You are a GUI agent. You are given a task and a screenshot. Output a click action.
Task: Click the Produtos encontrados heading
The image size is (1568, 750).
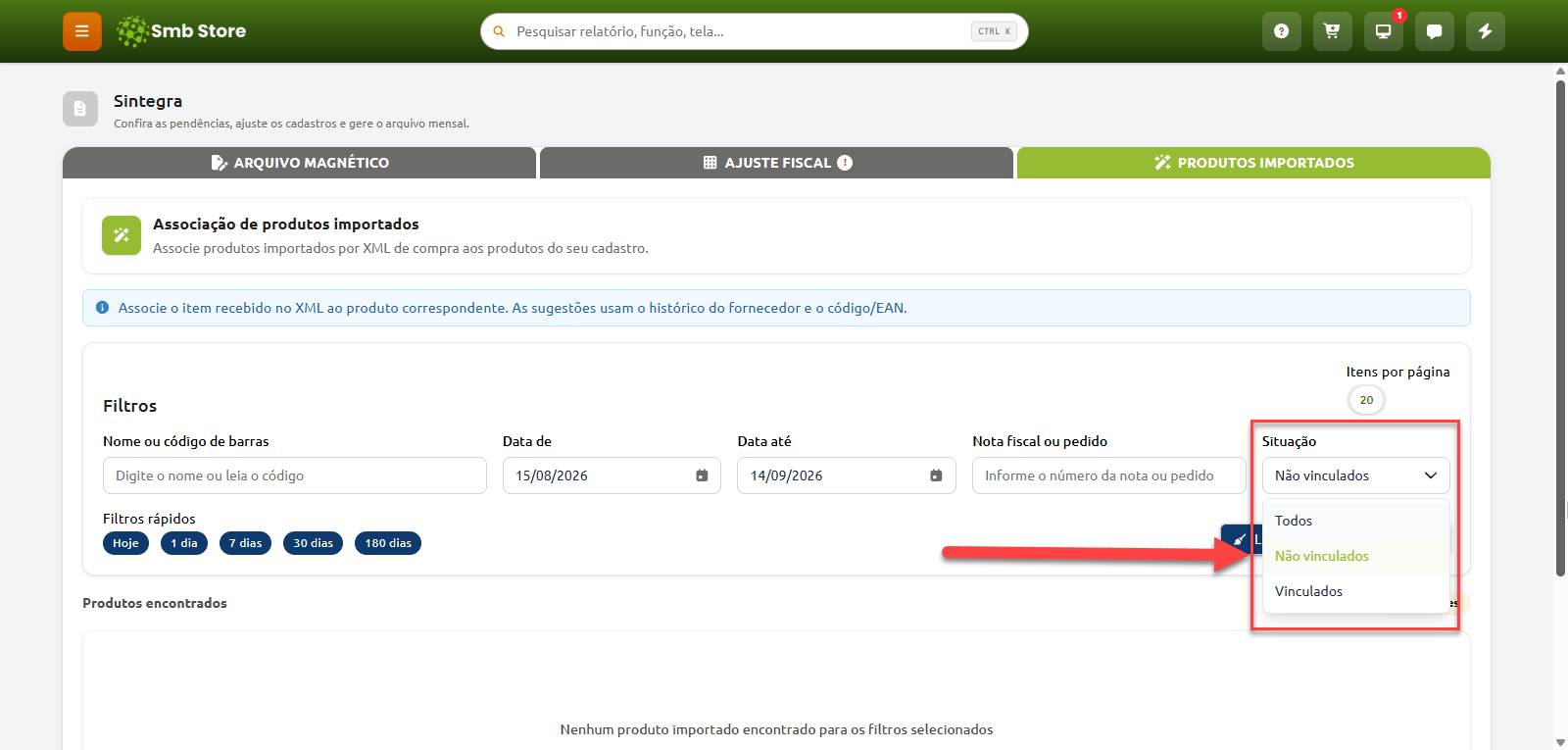point(155,603)
